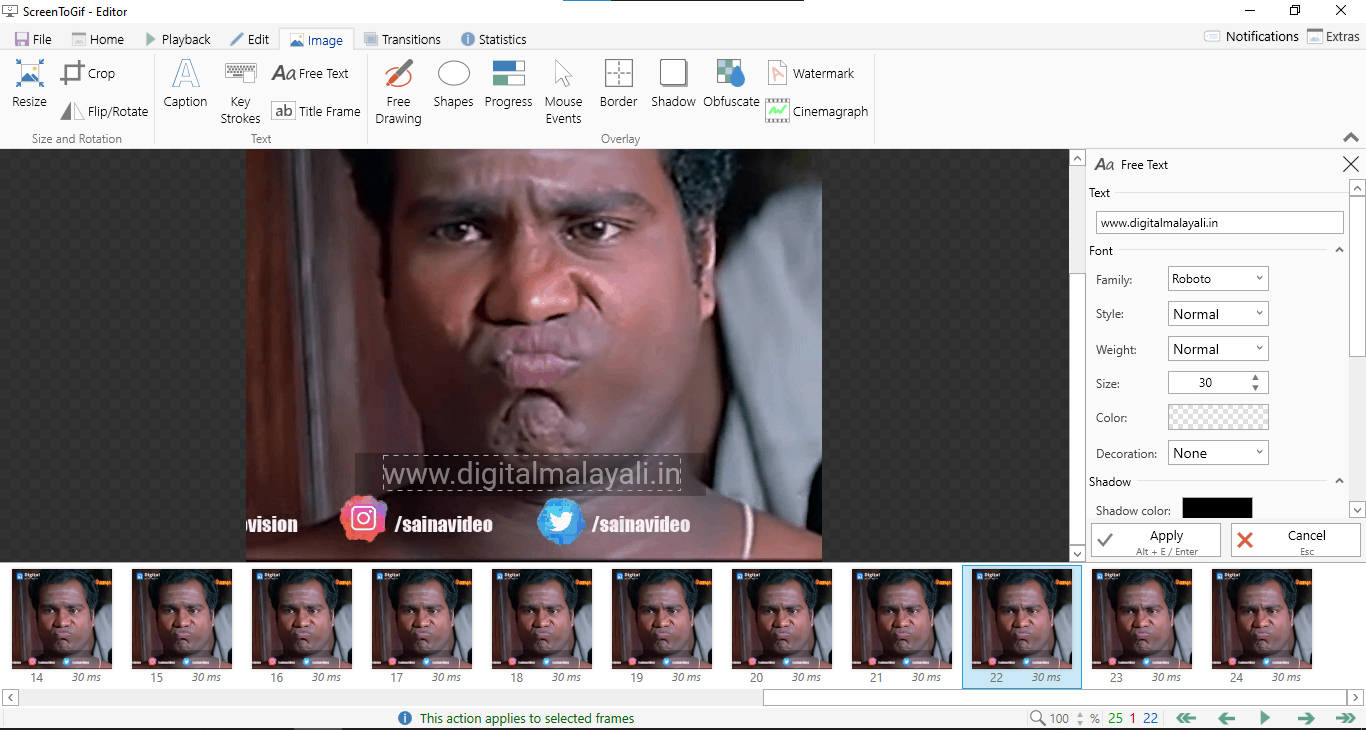Add a Border overlay
Screen dimensions: 1366x730
[x=619, y=83]
